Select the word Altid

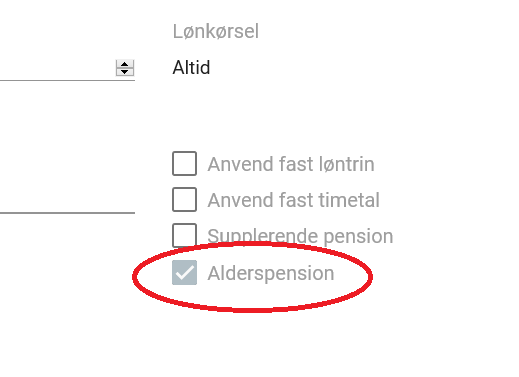coord(191,68)
